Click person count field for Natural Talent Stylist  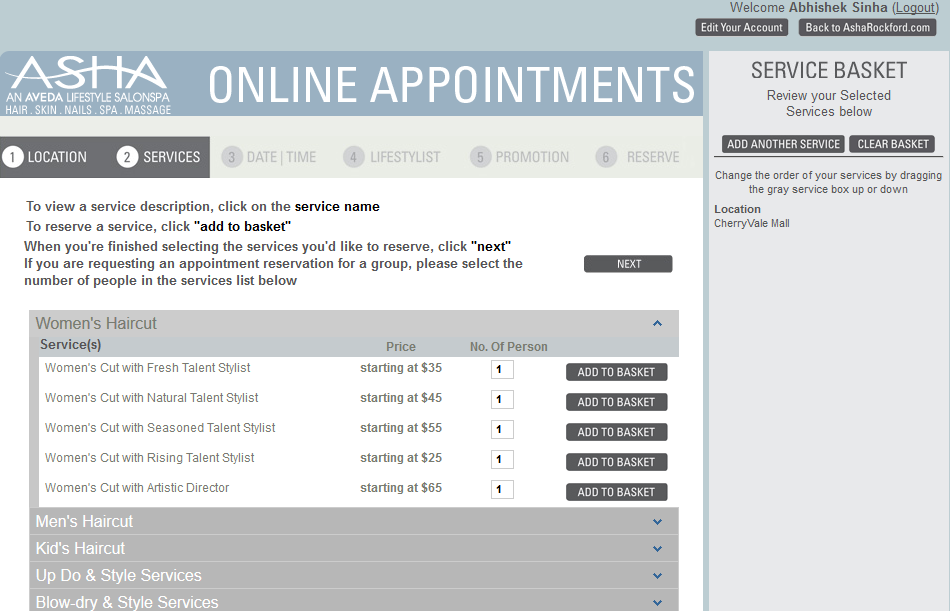[502, 399]
